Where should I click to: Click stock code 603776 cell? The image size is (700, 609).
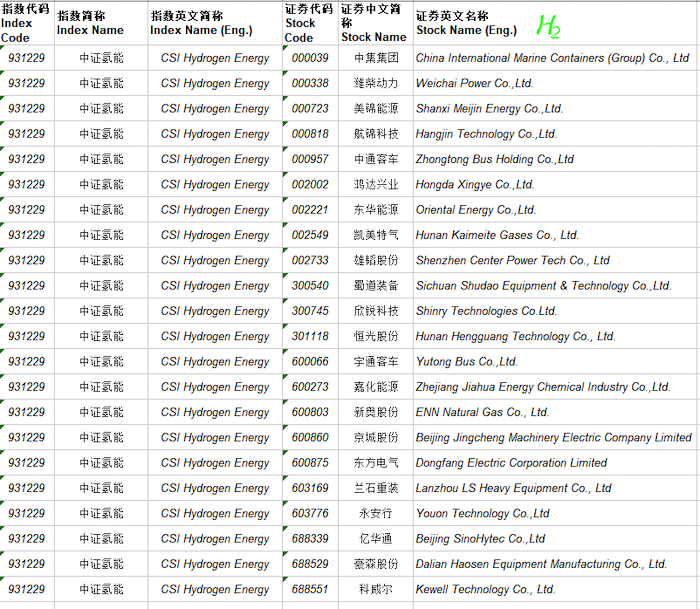[310, 513]
